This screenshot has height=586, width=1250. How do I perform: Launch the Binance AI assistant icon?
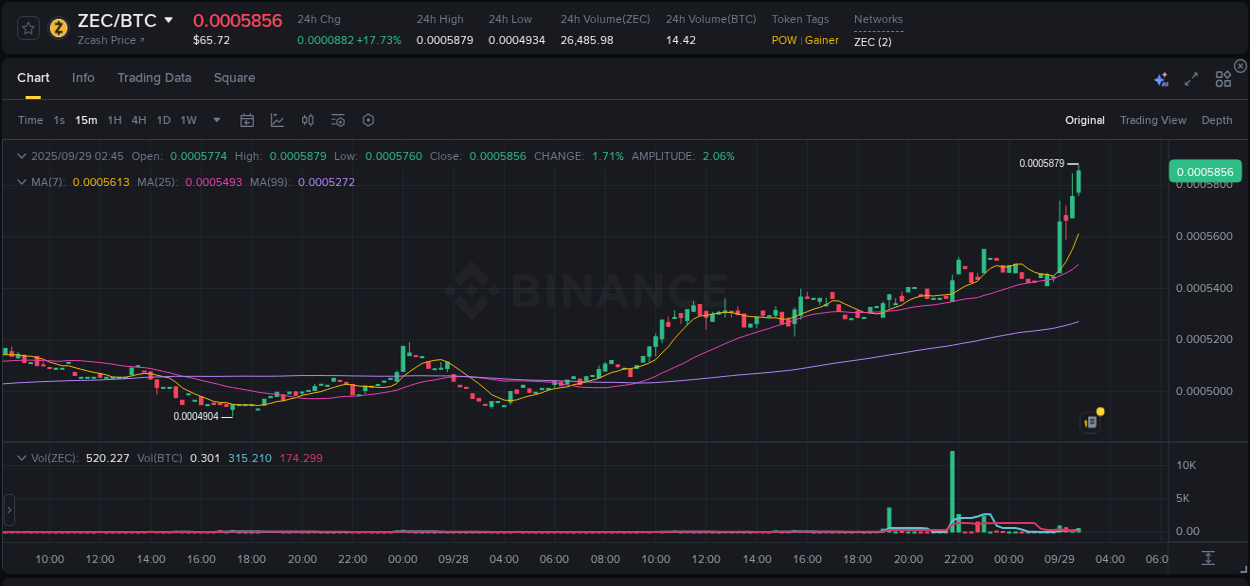(x=1160, y=77)
